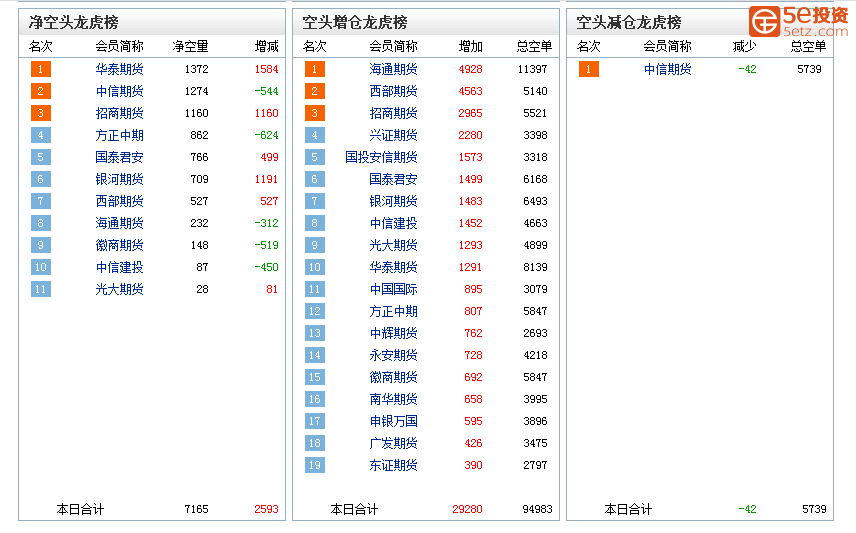Image resolution: width=856 pixels, height=533 pixels.
Task: Select the 净空头龙虎榜 panel title
Action: click(x=74, y=22)
